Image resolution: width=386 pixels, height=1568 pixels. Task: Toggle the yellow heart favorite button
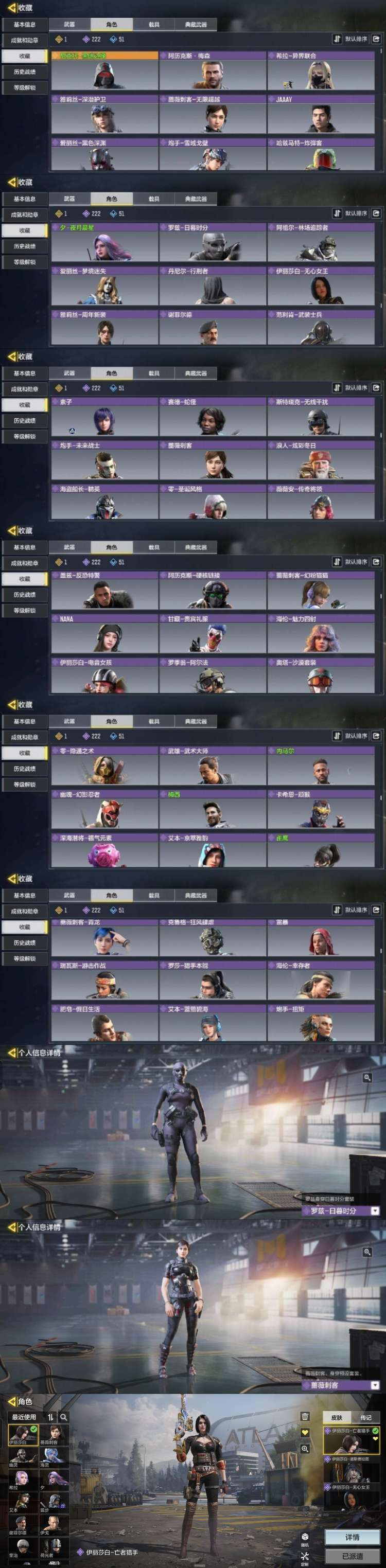(x=305, y=1433)
